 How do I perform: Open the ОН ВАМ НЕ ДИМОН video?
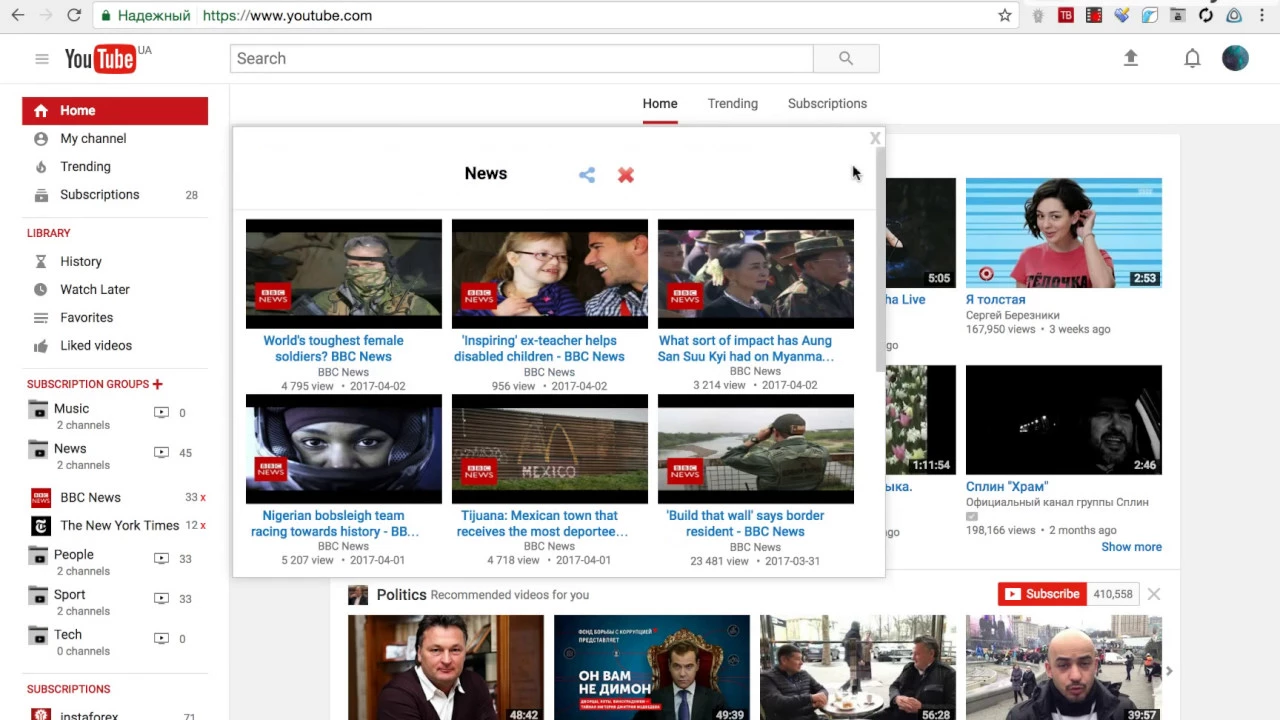652,667
